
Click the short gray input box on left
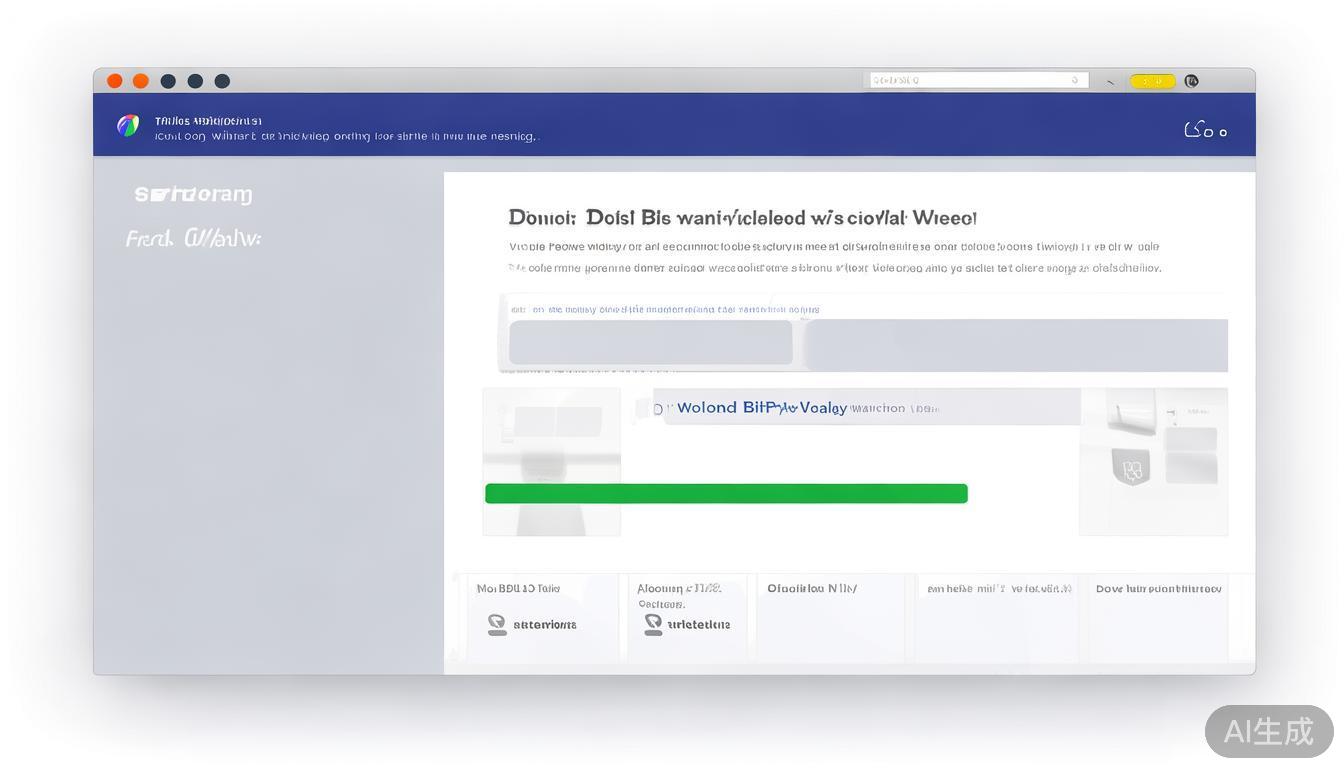(x=650, y=342)
